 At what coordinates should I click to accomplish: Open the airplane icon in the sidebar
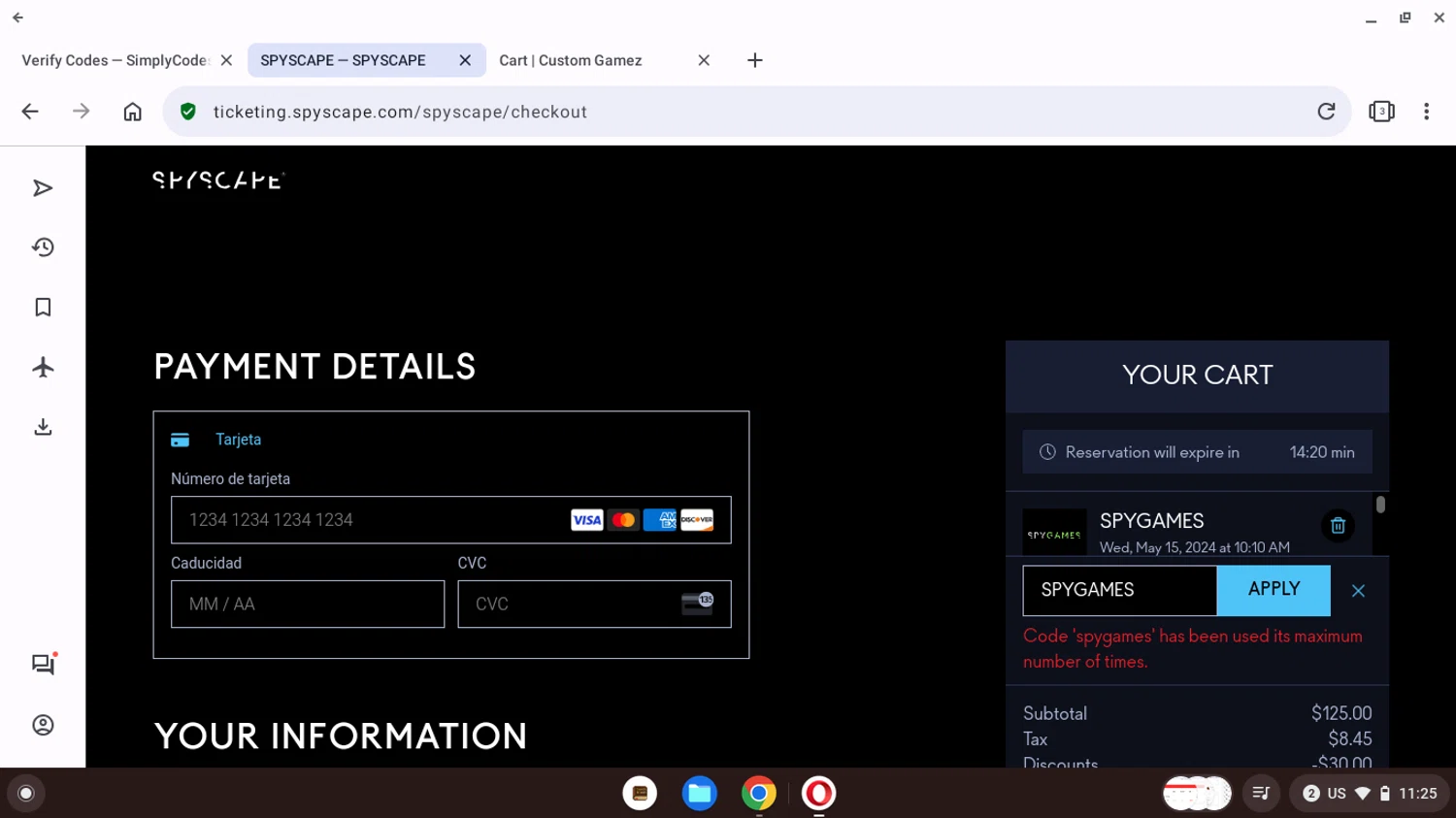[x=43, y=368]
